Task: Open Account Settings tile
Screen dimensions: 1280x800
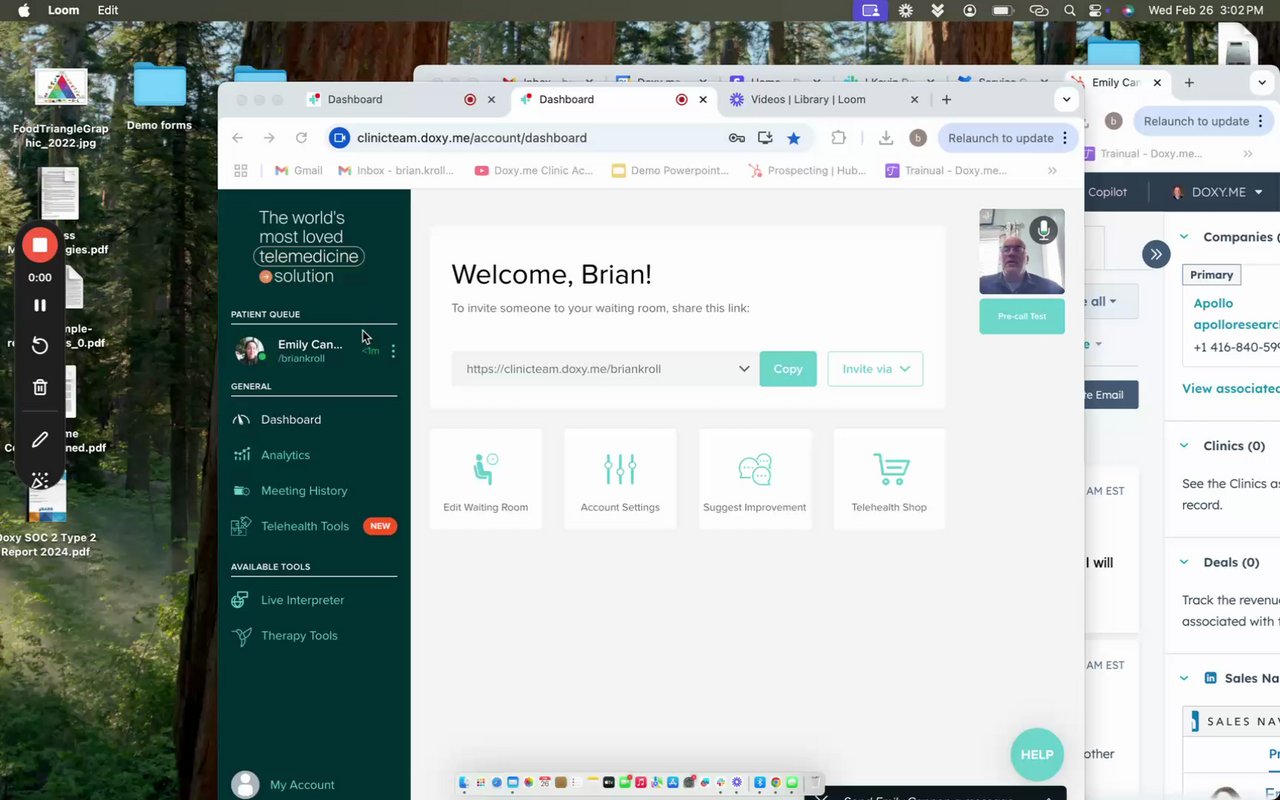Action: pos(620,480)
